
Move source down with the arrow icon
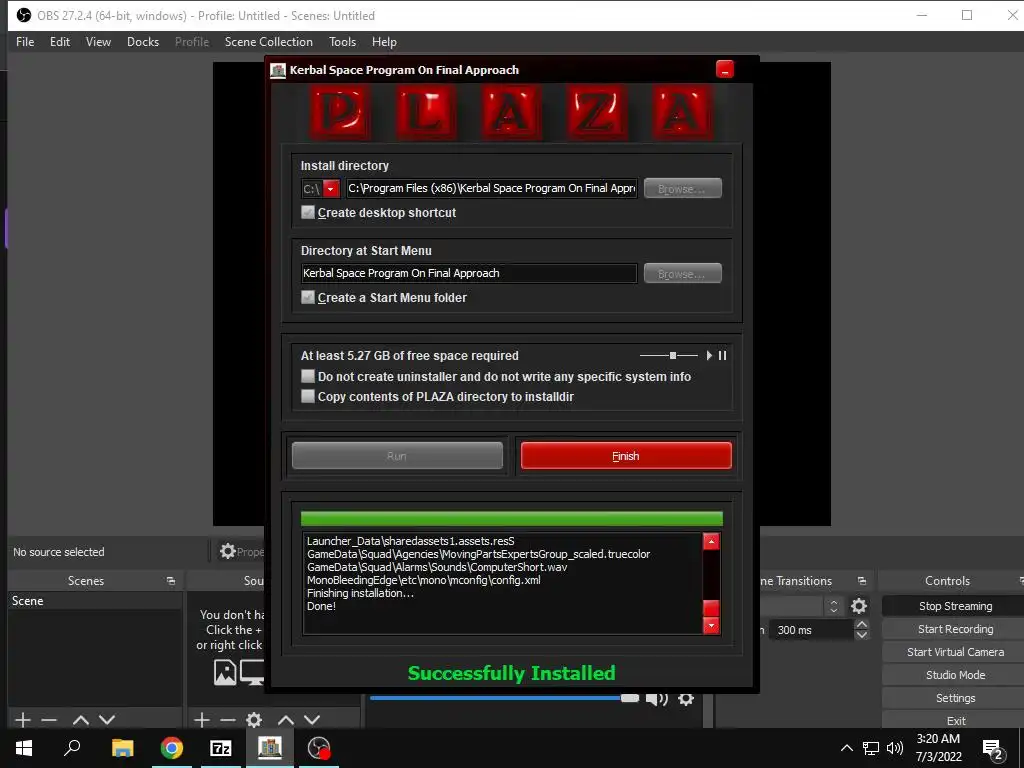pos(312,720)
